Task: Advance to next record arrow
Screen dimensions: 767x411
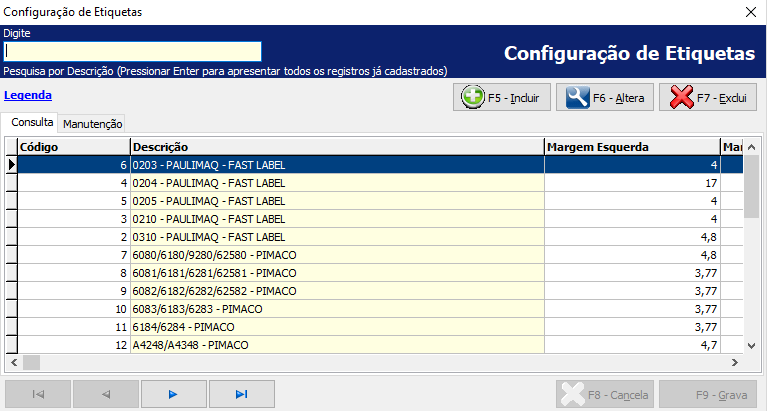Action: click(x=173, y=394)
